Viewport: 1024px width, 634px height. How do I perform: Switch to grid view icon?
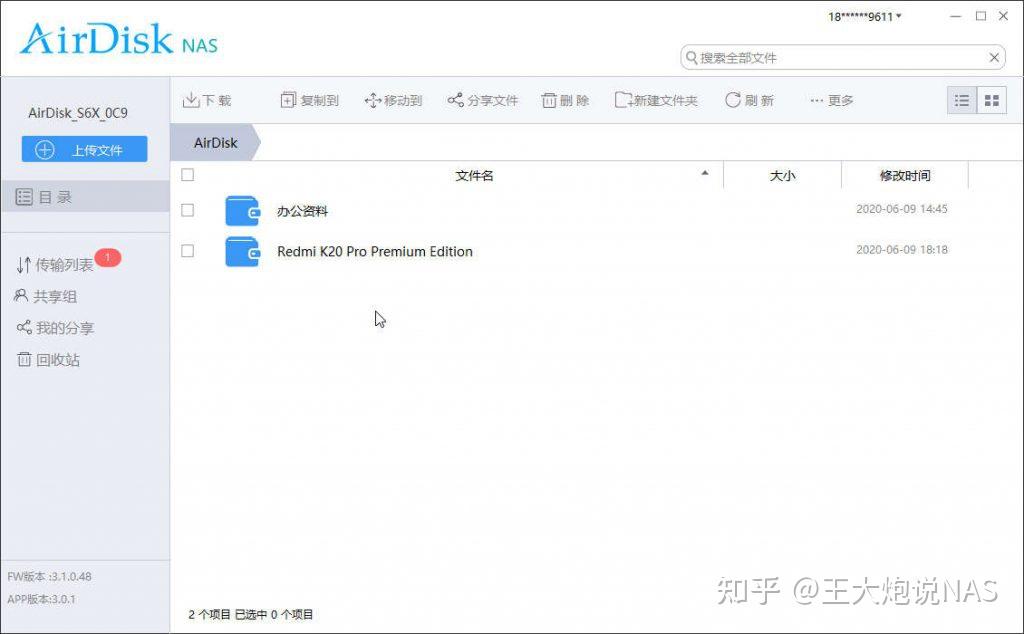click(x=992, y=99)
